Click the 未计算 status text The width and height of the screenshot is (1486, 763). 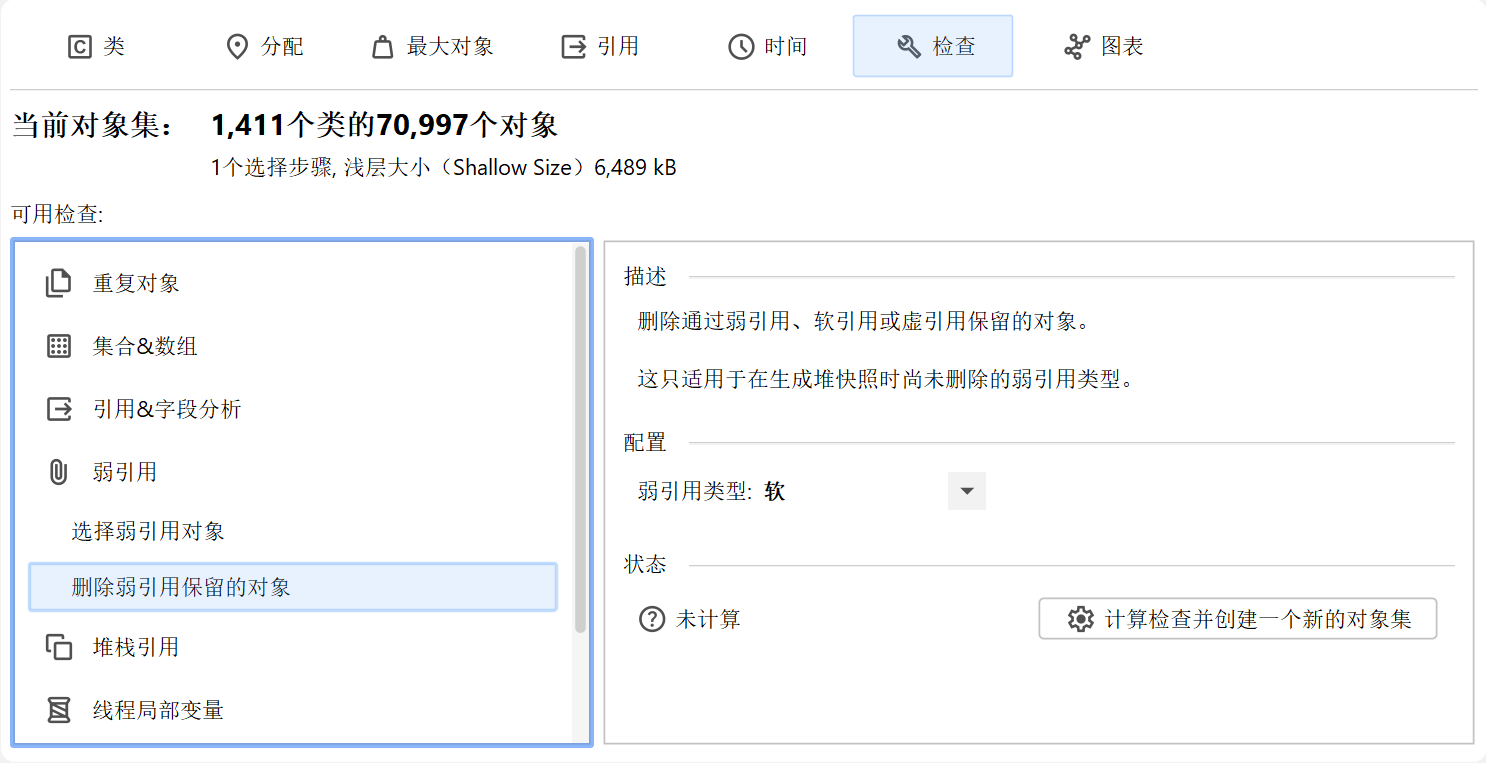708,620
